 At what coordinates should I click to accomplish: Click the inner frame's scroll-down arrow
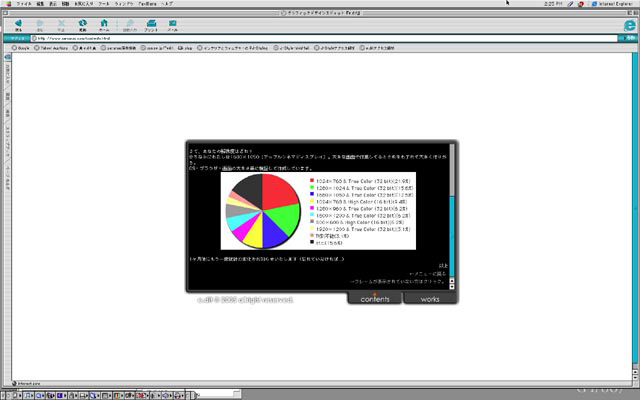[x=452, y=287]
